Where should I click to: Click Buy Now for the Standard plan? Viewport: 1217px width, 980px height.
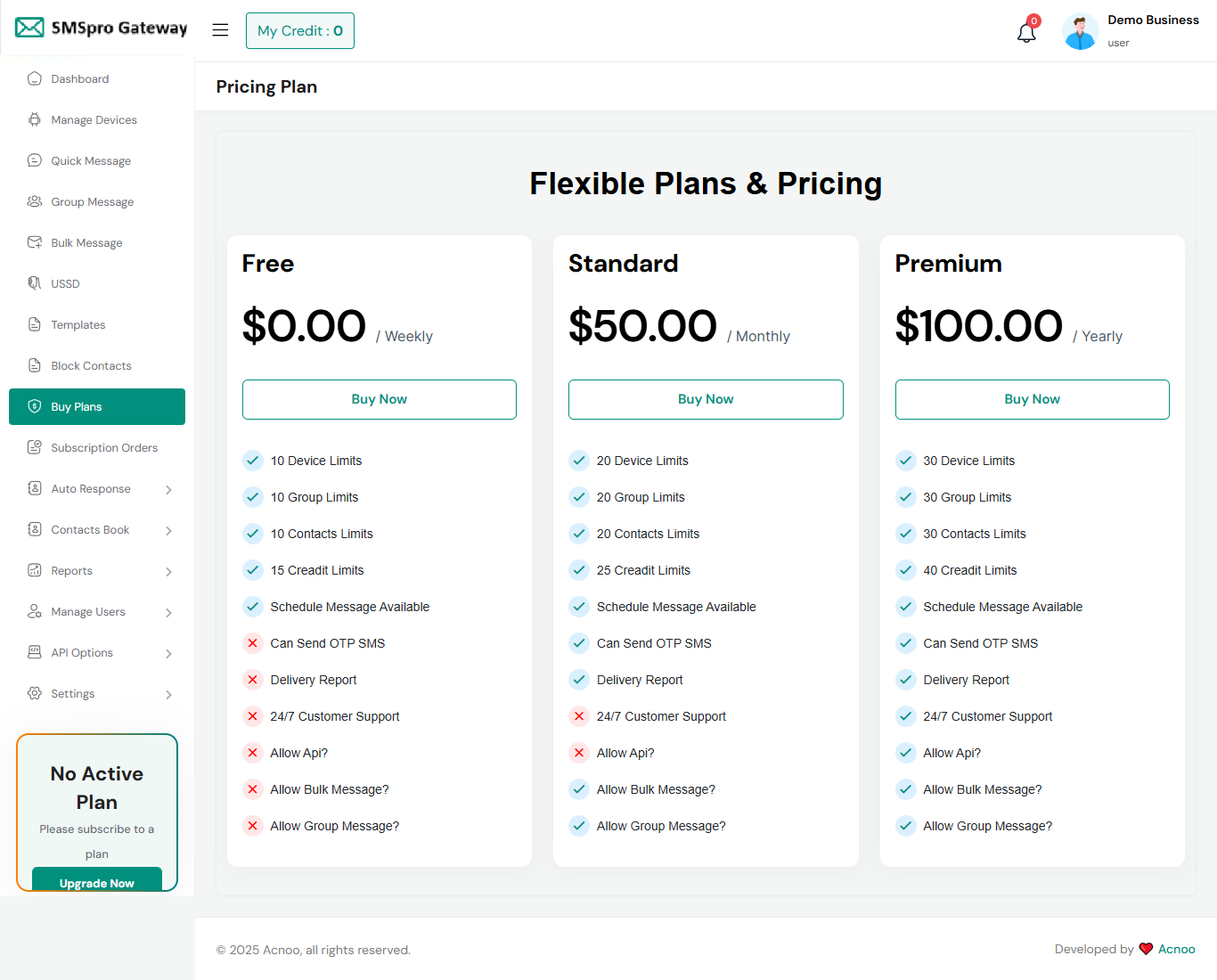pyautogui.click(x=706, y=399)
